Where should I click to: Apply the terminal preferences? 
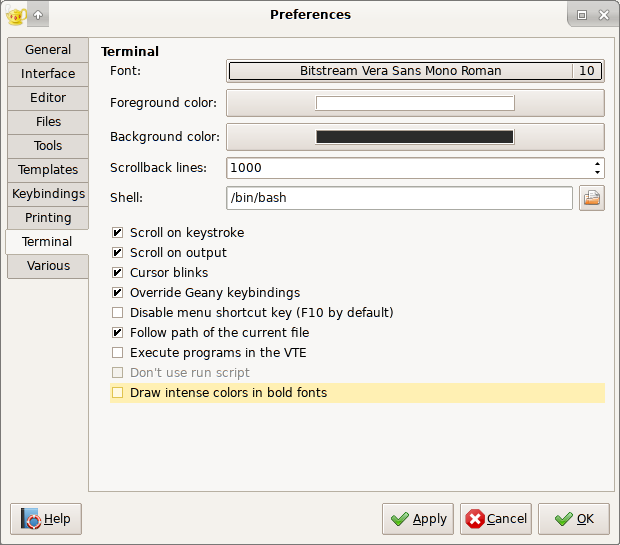(x=418, y=519)
